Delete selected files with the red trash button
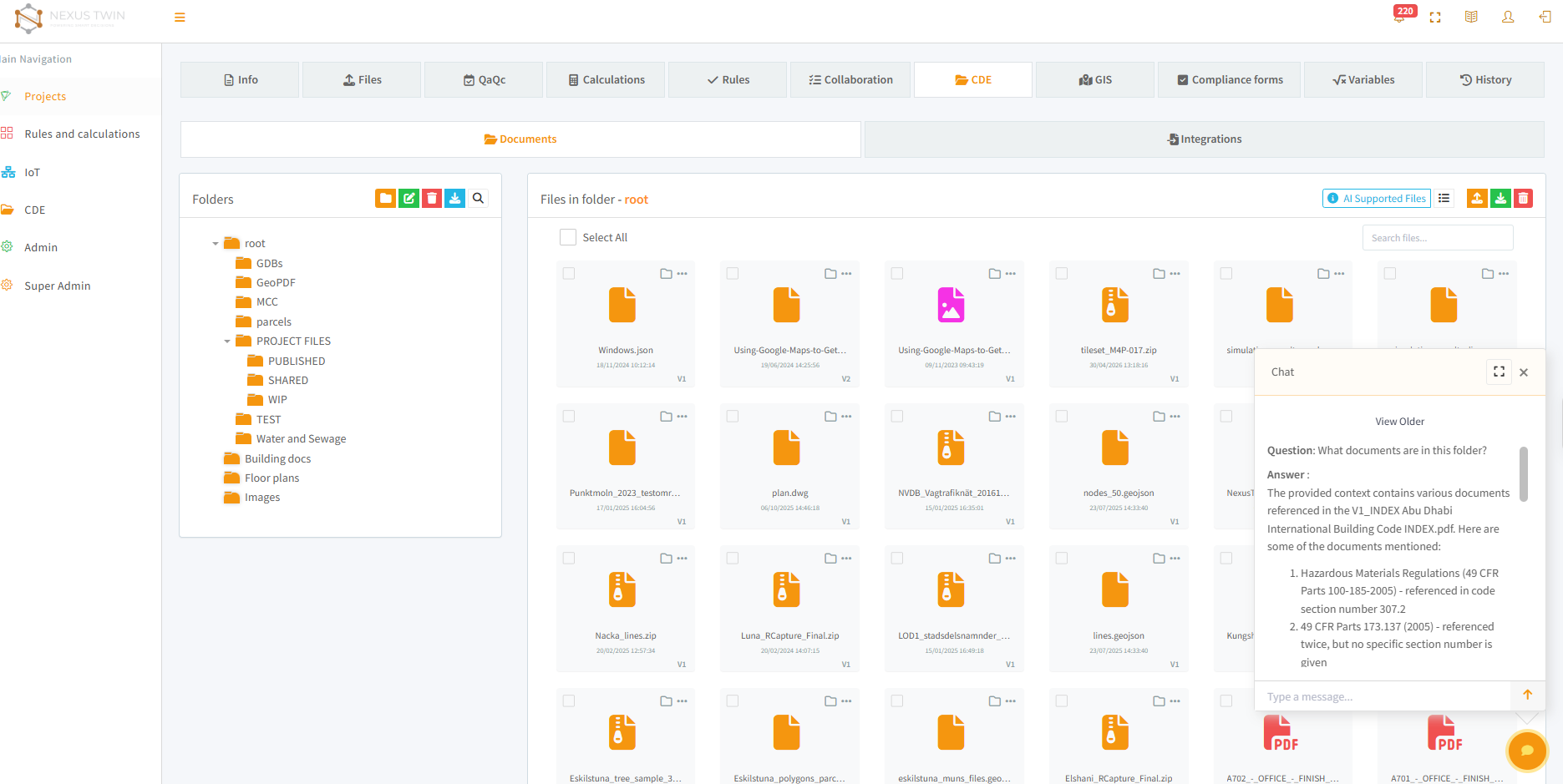The image size is (1563, 784). (x=1523, y=198)
